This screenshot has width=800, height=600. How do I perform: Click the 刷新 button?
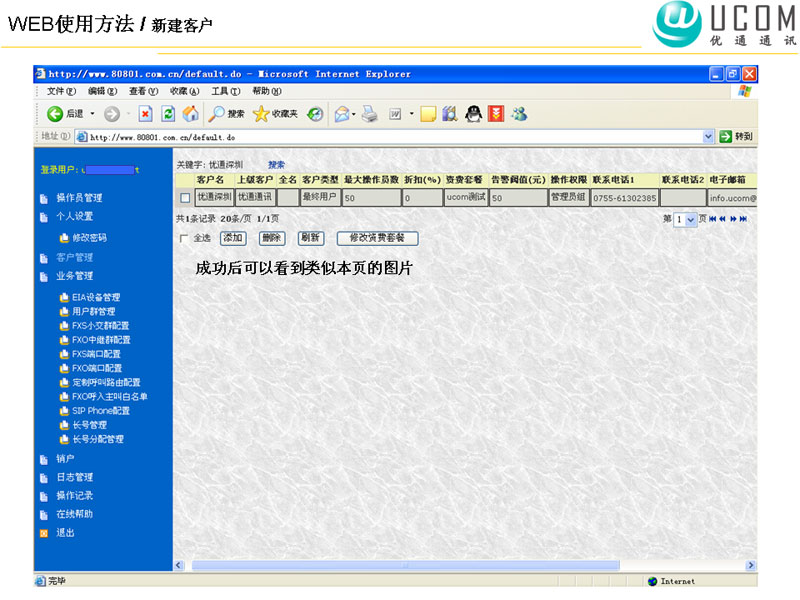click(x=311, y=238)
